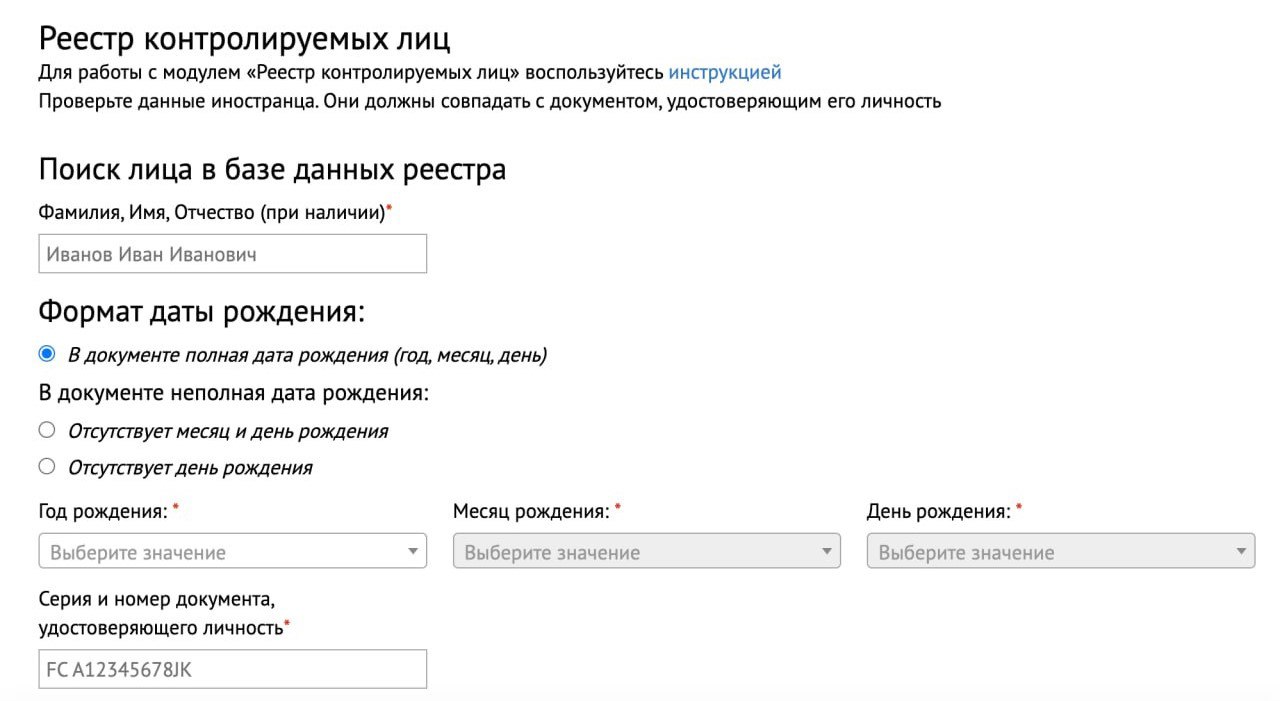The image size is (1280, 701).
Task: Click the document number field "FC A12345678JK"
Action: click(x=232, y=669)
